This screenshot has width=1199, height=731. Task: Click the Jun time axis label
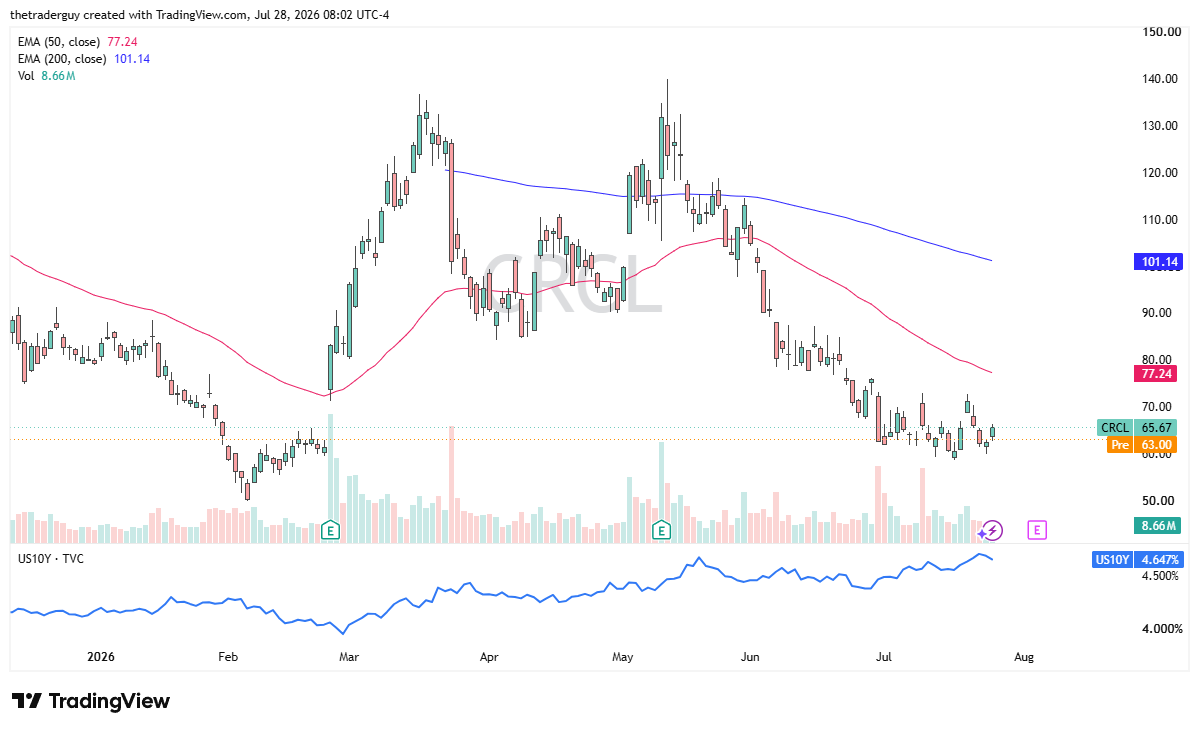(750, 657)
